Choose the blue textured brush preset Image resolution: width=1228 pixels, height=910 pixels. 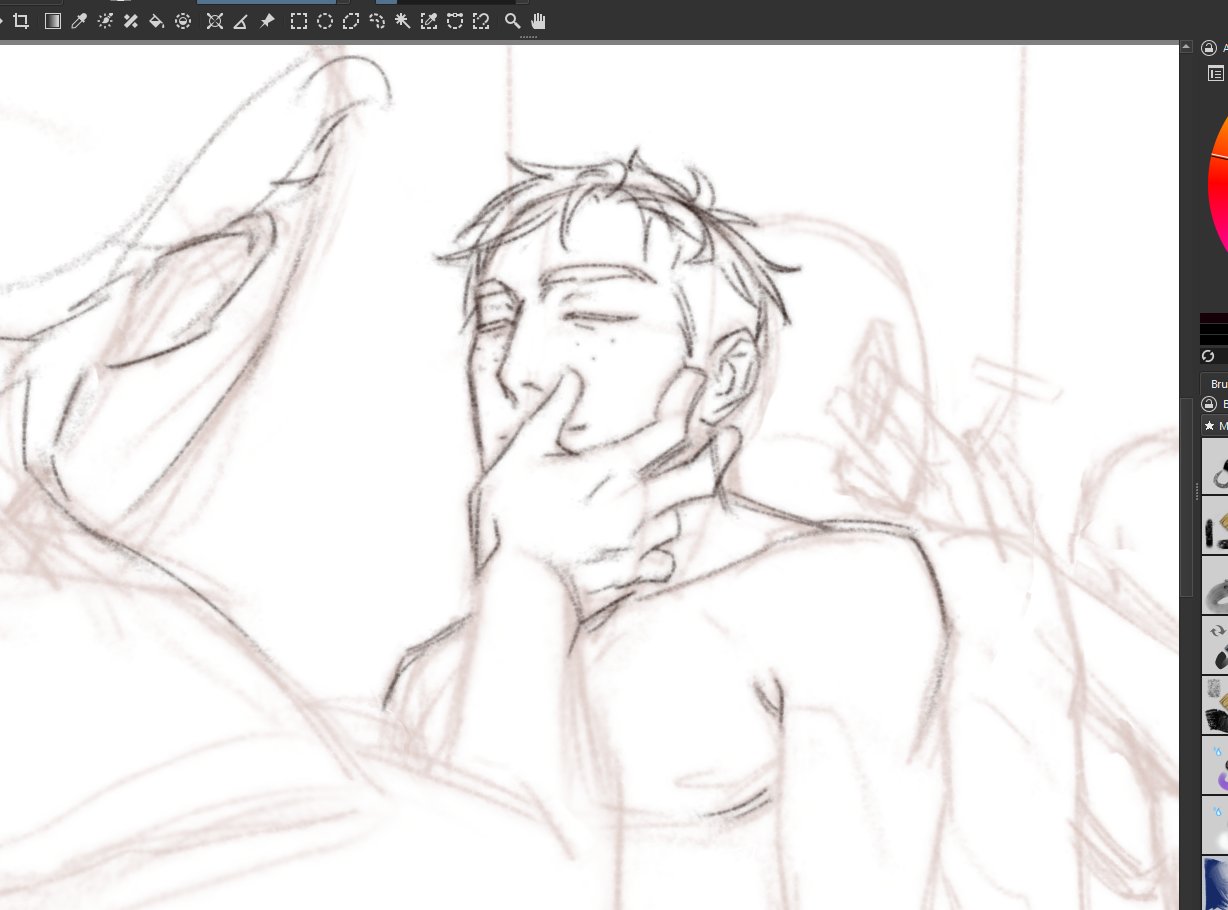tap(1215, 882)
